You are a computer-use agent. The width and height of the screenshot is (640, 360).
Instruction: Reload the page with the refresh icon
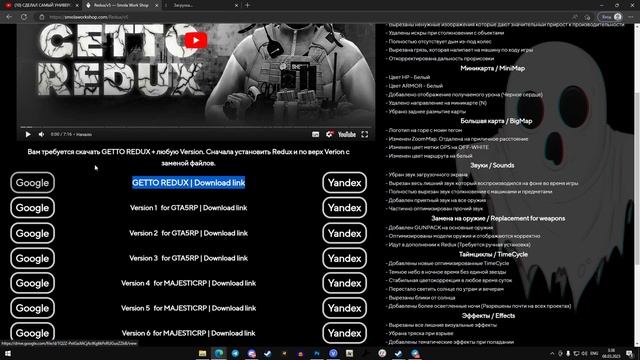(24, 17)
